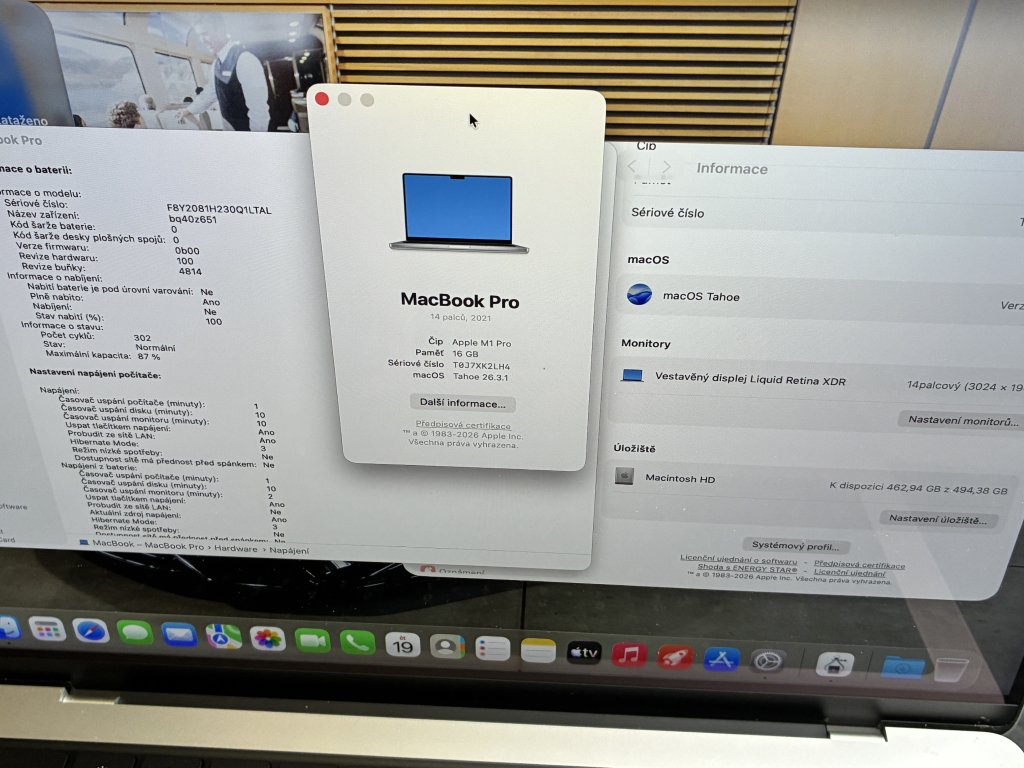Launch the Photos app

pyautogui.click(x=267, y=638)
